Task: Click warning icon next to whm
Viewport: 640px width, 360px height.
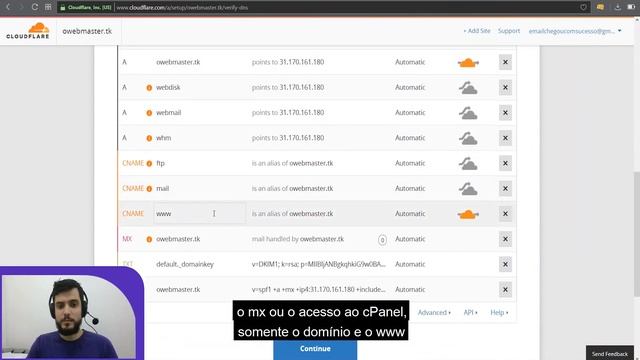Action: tap(149, 138)
